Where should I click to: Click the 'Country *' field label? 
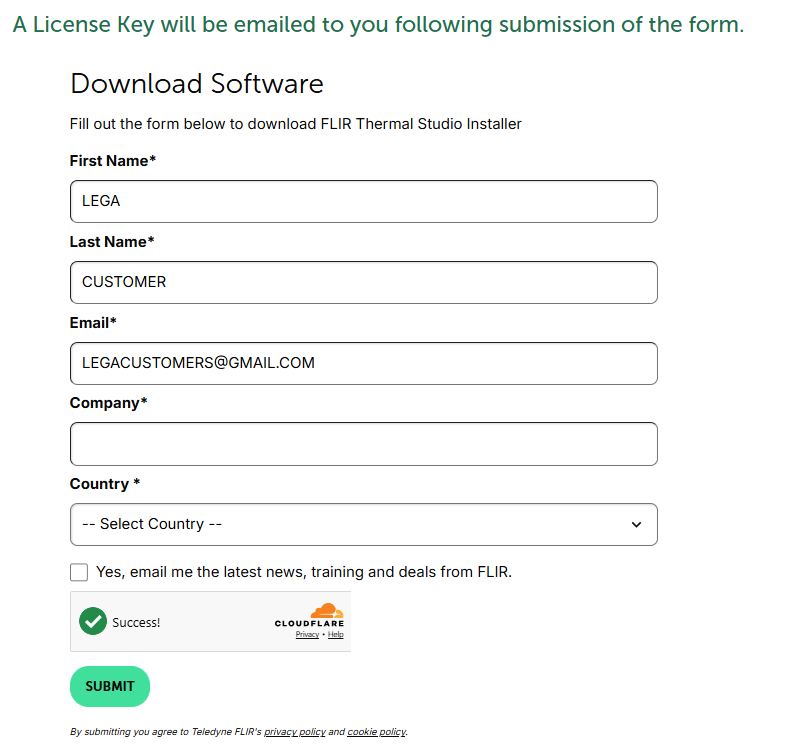pyautogui.click(x=105, y=483)
